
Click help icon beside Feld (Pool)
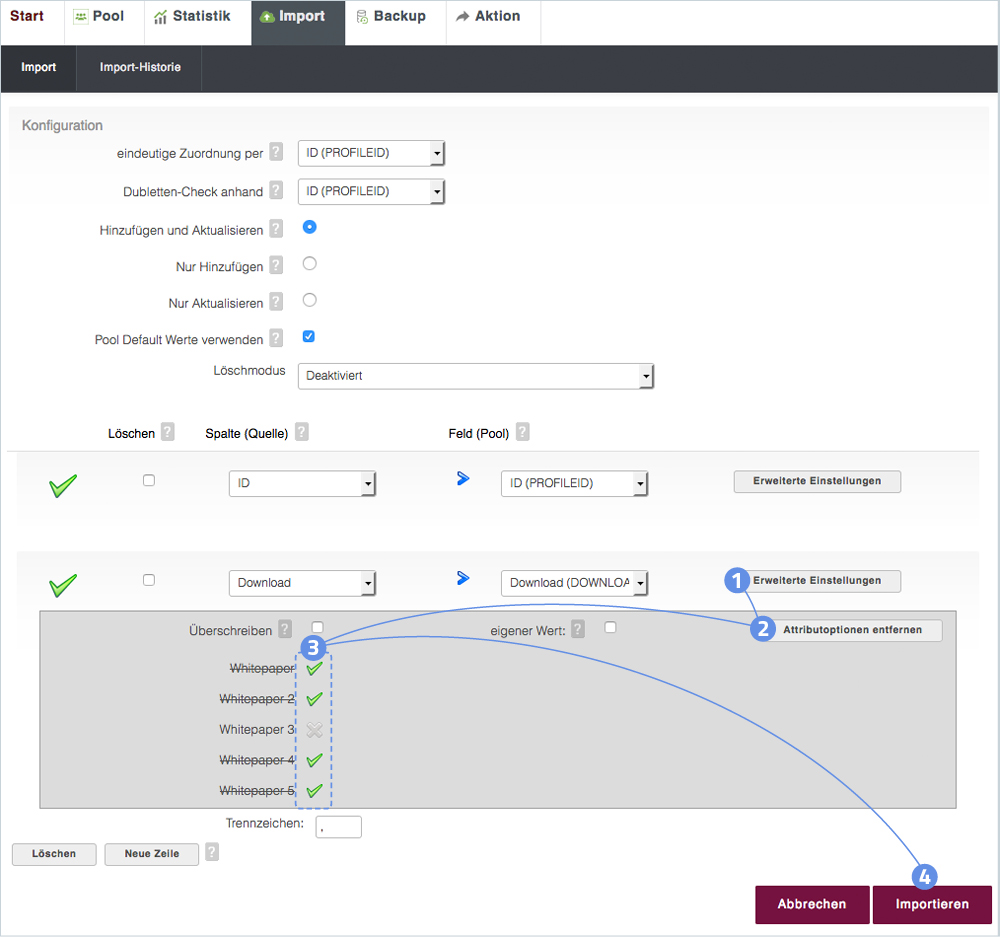[x=522, y=432]
